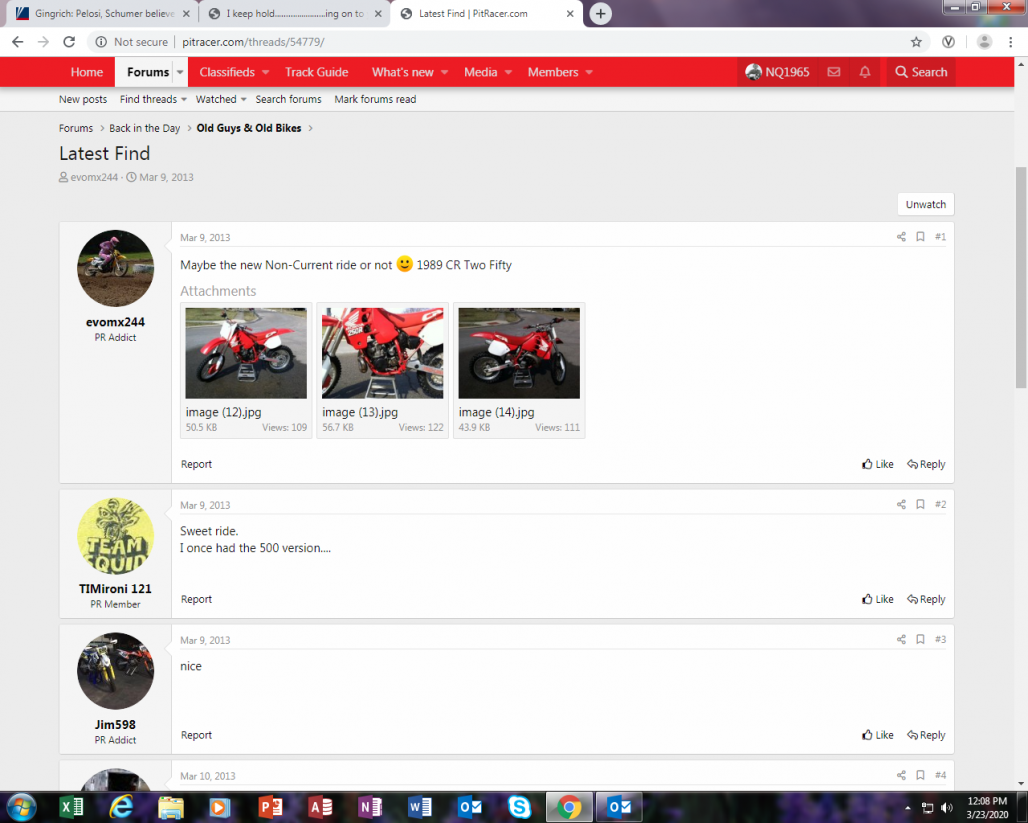
Task: Open Excel from the taskbar
Action: 72,807
